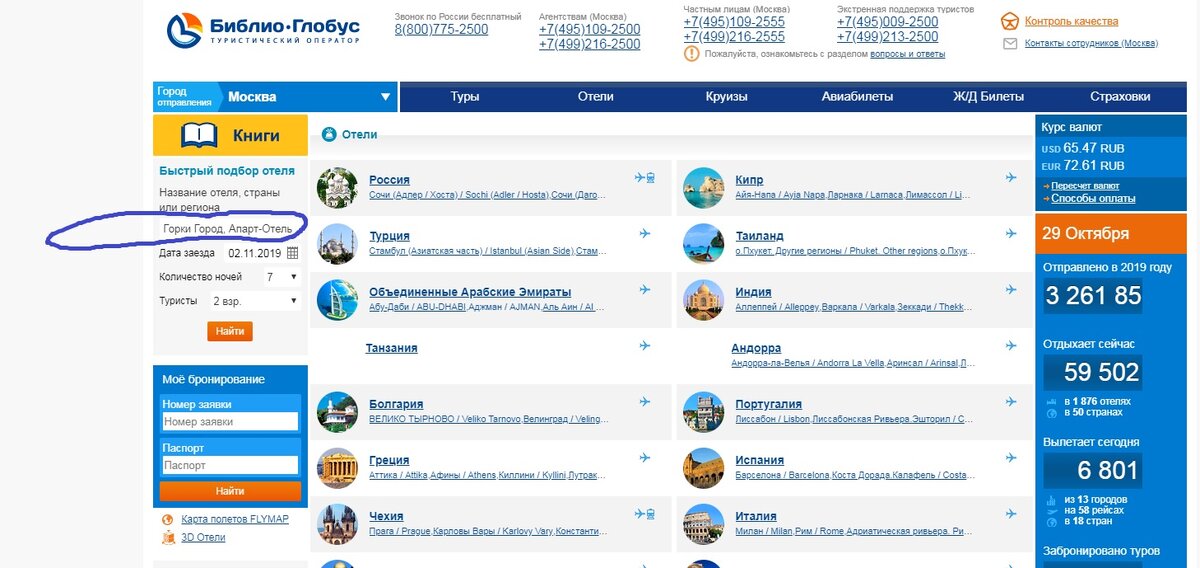This screenshot has width=1200, height=568.
Task: Click the Италия Colosseum thumbnail
Action: coord(703,523)
